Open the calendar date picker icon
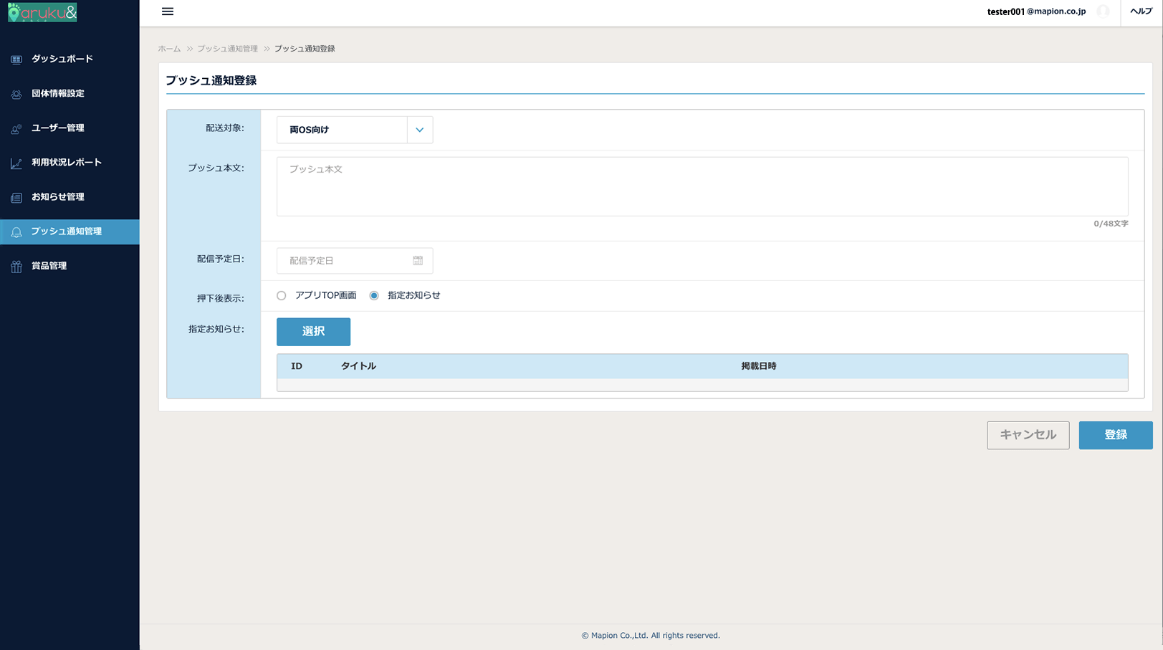 point(418,261)
